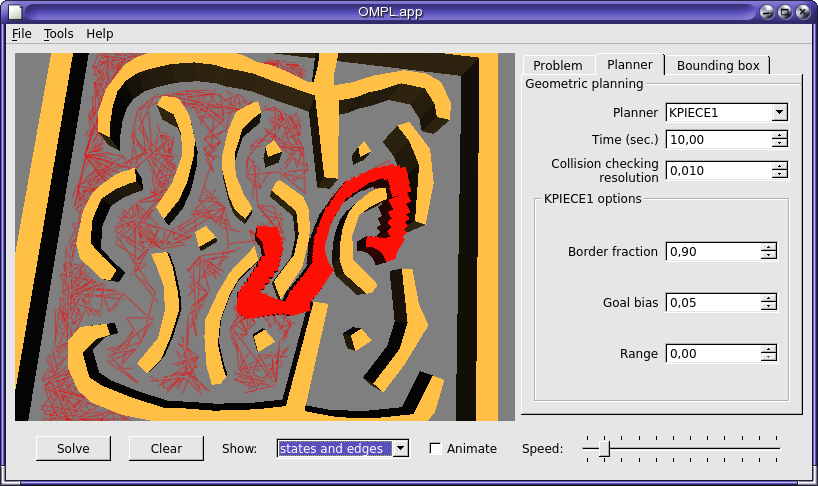Decrease the Time (sec.) value

point(779,143)
